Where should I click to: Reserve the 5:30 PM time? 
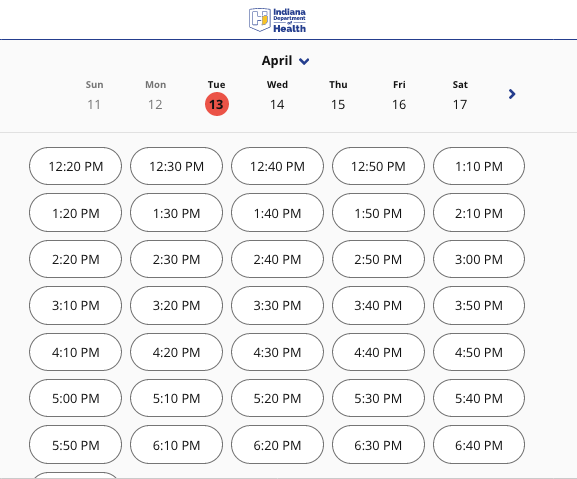pyautogui.click(x=378, y=398)
